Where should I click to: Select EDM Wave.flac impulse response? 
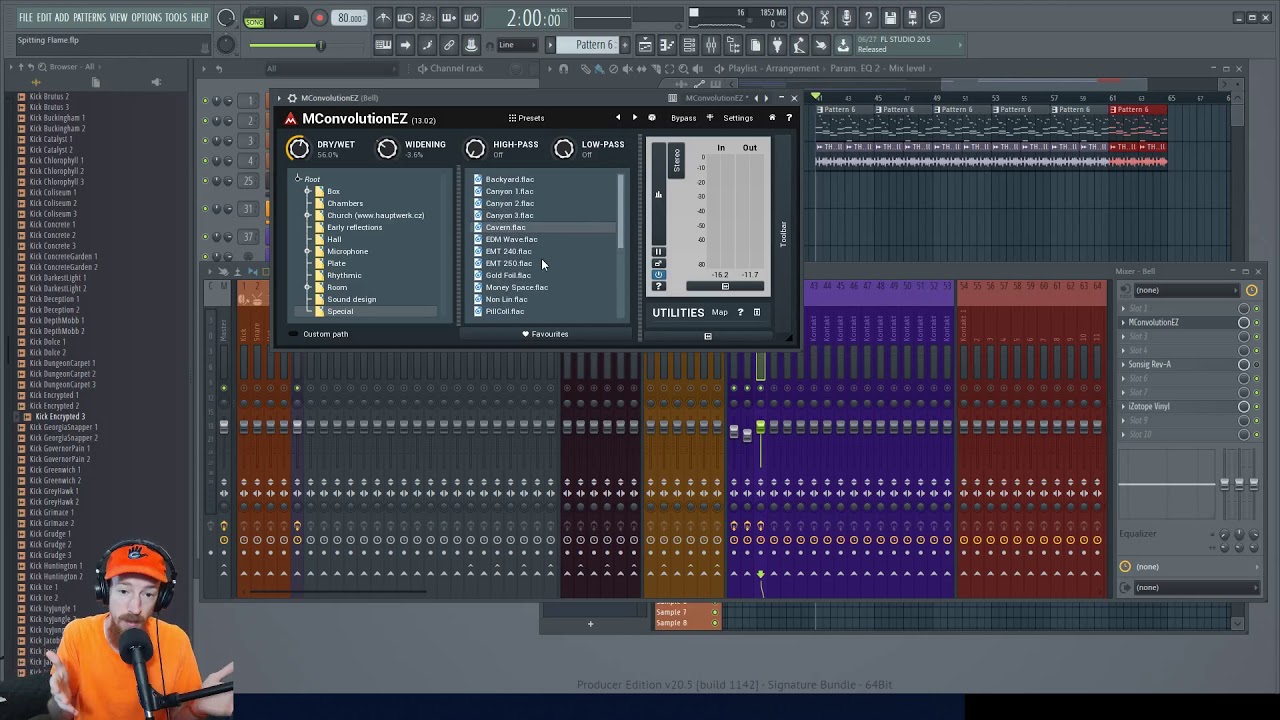coord(511,239)
